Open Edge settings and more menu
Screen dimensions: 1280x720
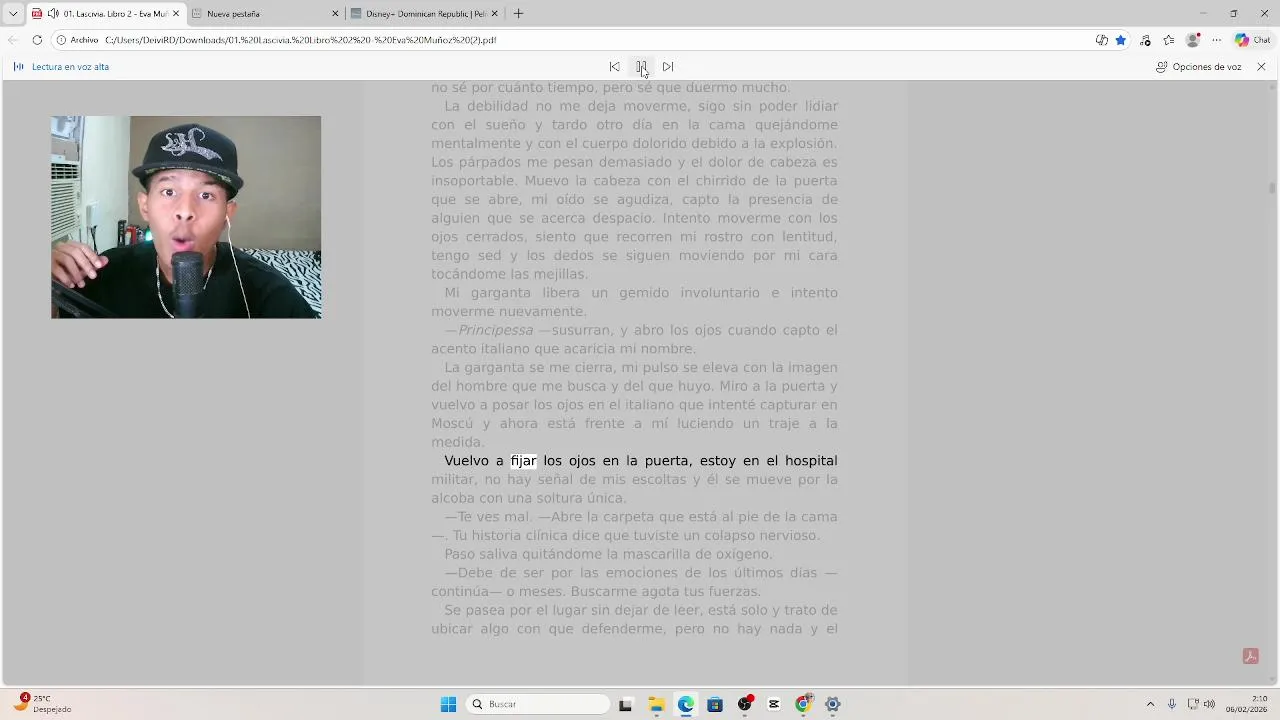tap(1216, 40)
